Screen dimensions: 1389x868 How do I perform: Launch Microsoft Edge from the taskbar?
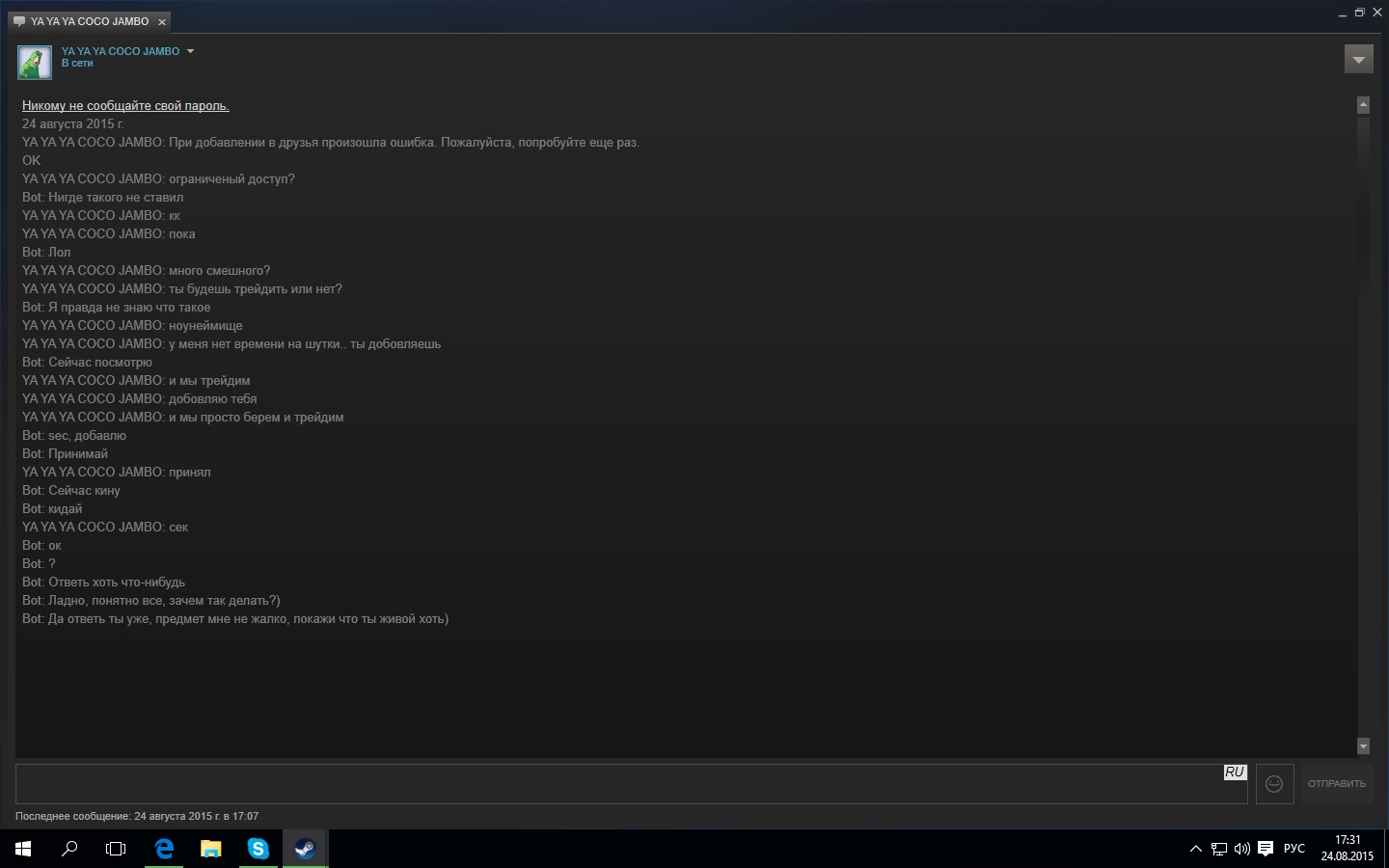click(x=164, y=849)
